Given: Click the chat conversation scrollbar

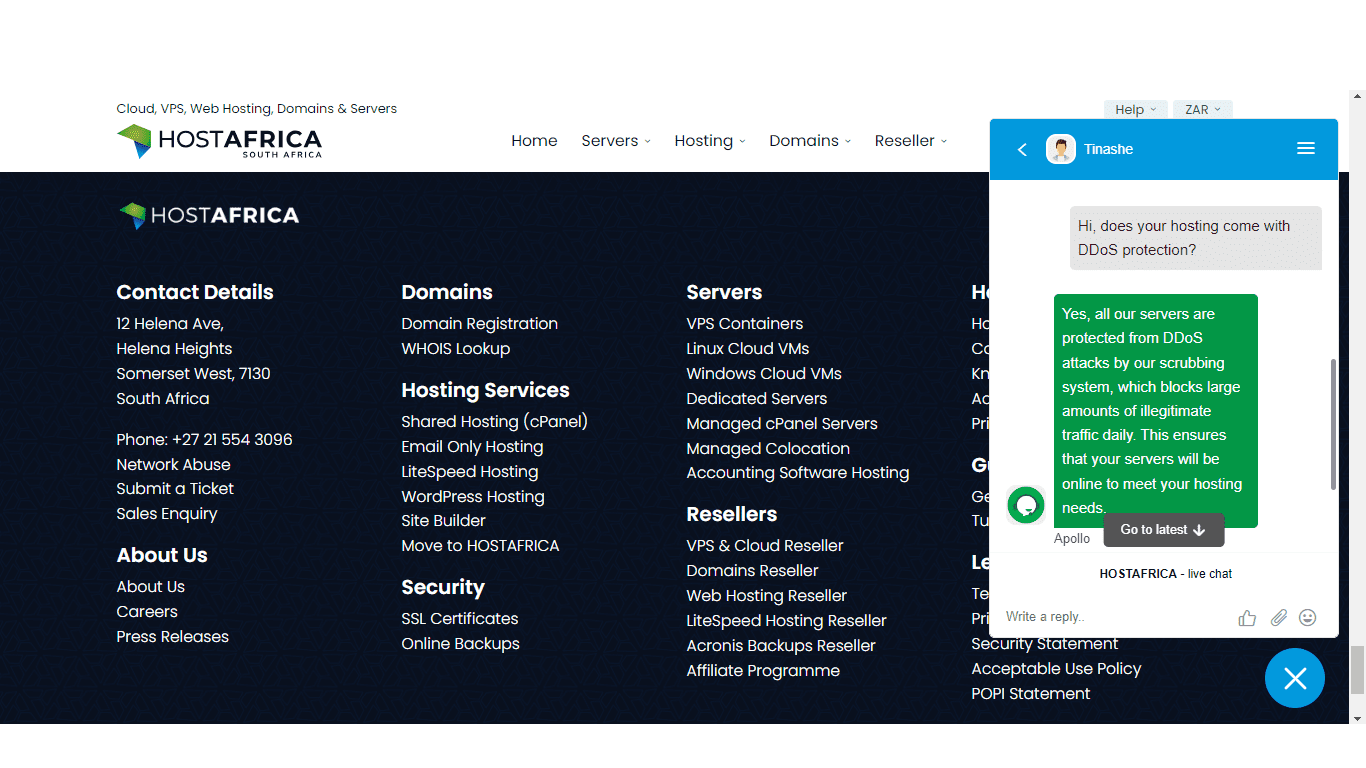Looking at the screenshot, I should (1333, 425).
